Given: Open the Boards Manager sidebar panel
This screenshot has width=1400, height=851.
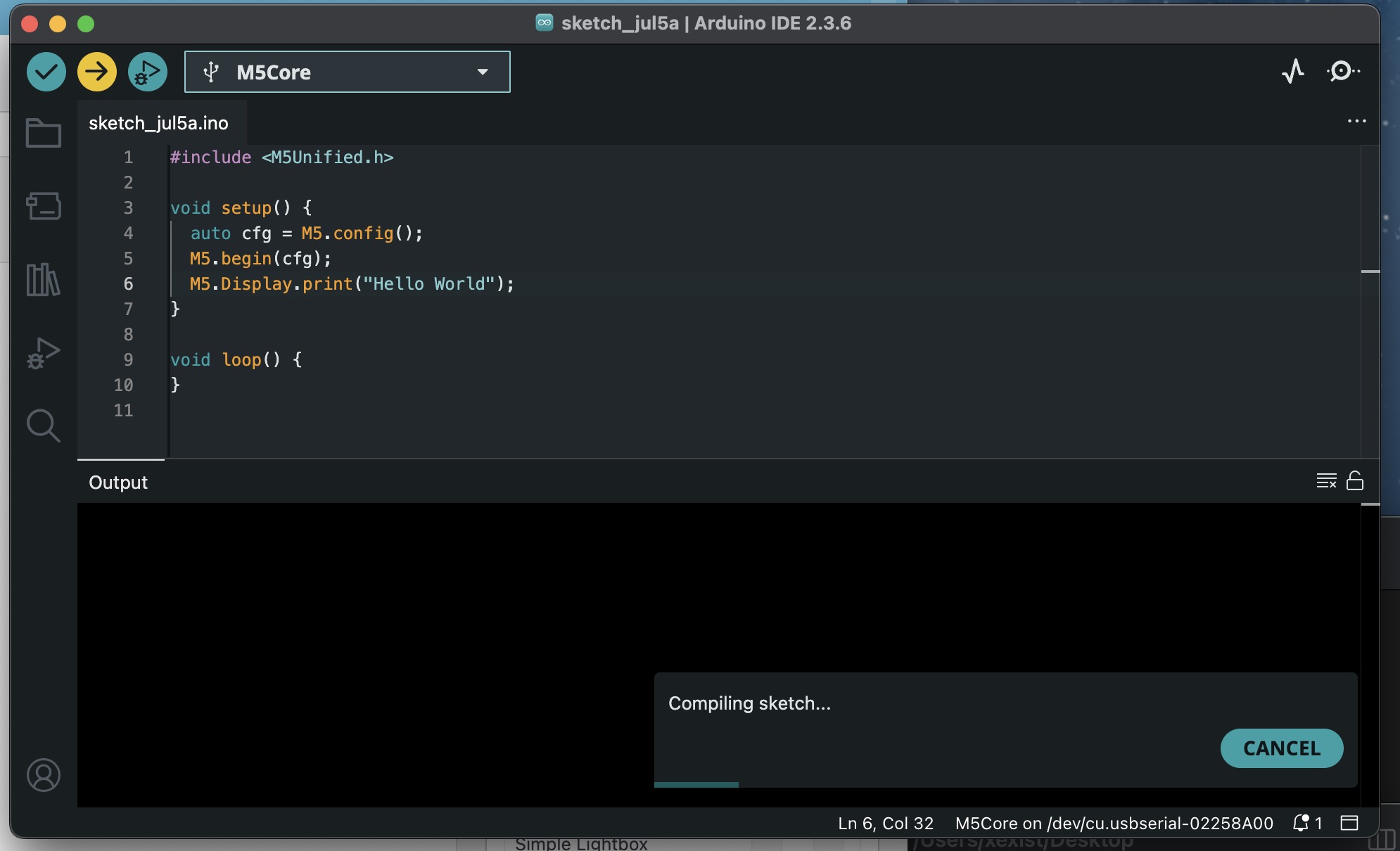Looking at the screenshot, I should [x=44, y=206].
